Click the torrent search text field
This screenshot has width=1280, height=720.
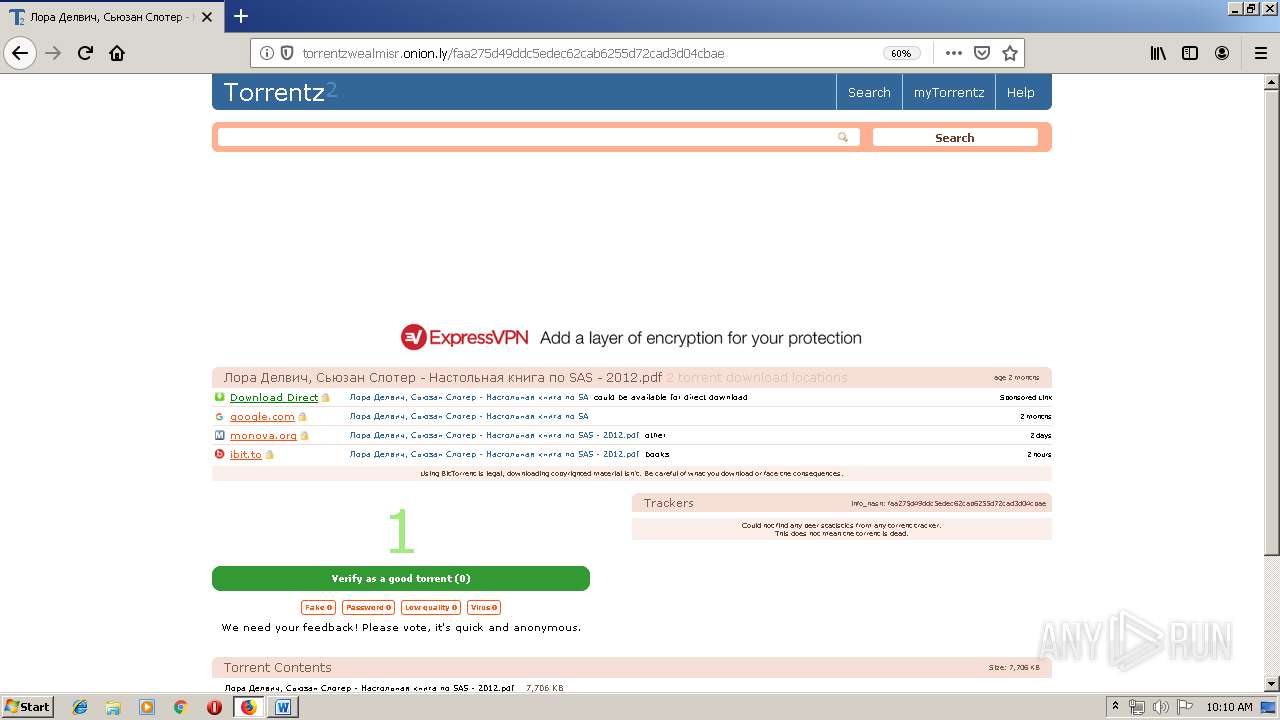pos(538,137)
